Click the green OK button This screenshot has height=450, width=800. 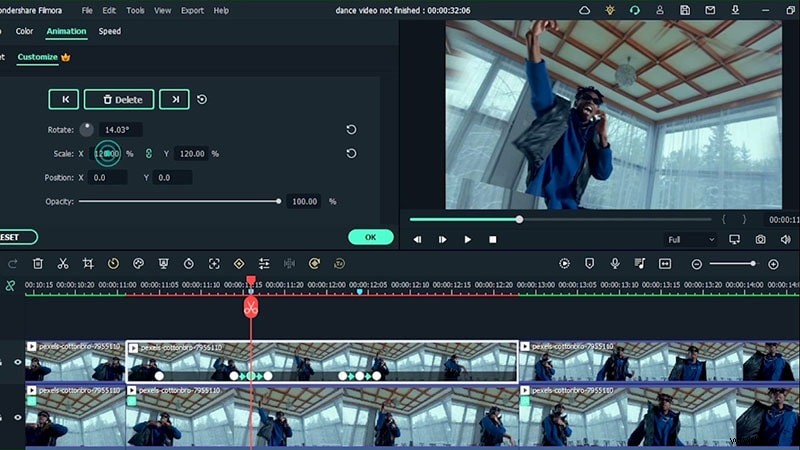pyautogui.click(x=370, y=237)
